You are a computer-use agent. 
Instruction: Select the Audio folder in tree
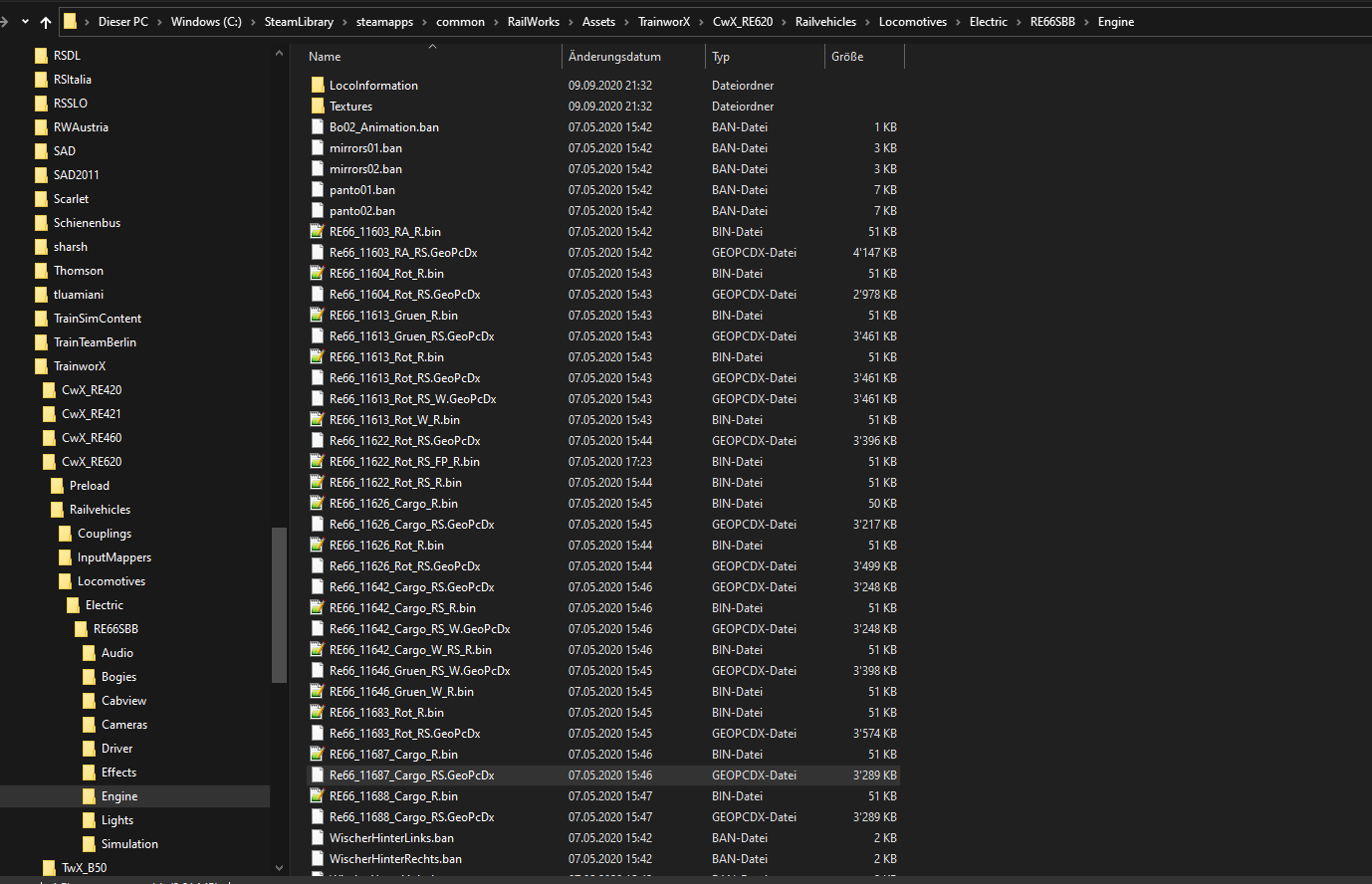pos(116,653)
